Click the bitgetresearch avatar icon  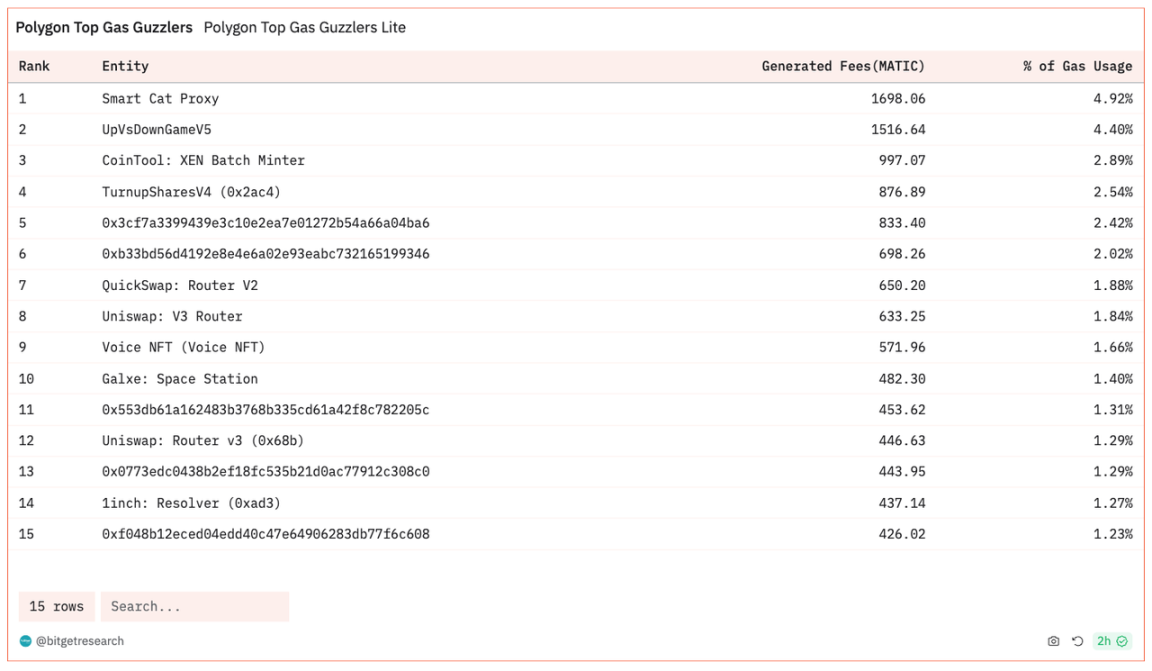point(26,641)
